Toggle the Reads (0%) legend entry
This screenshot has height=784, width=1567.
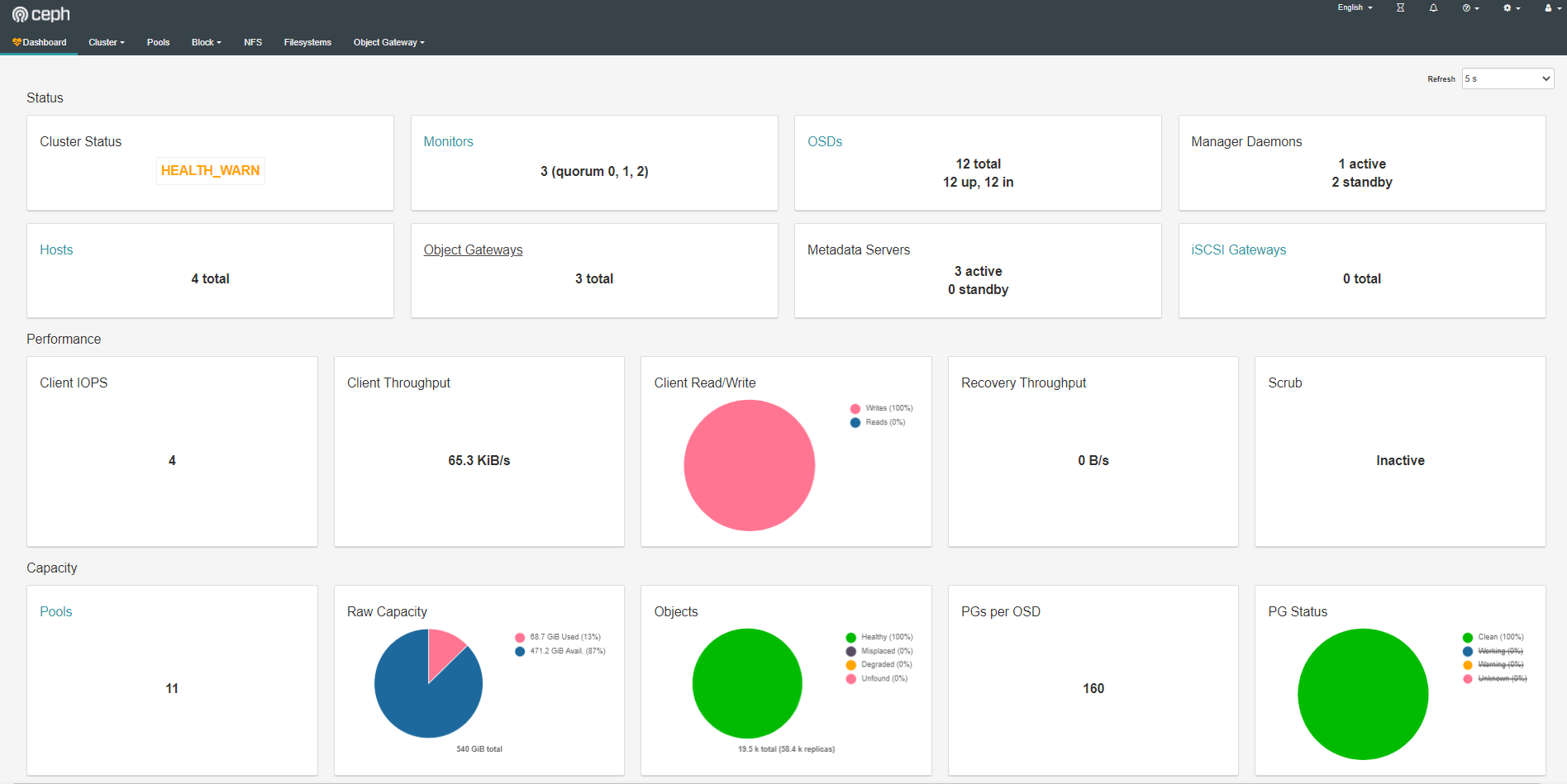click(878, 422)
